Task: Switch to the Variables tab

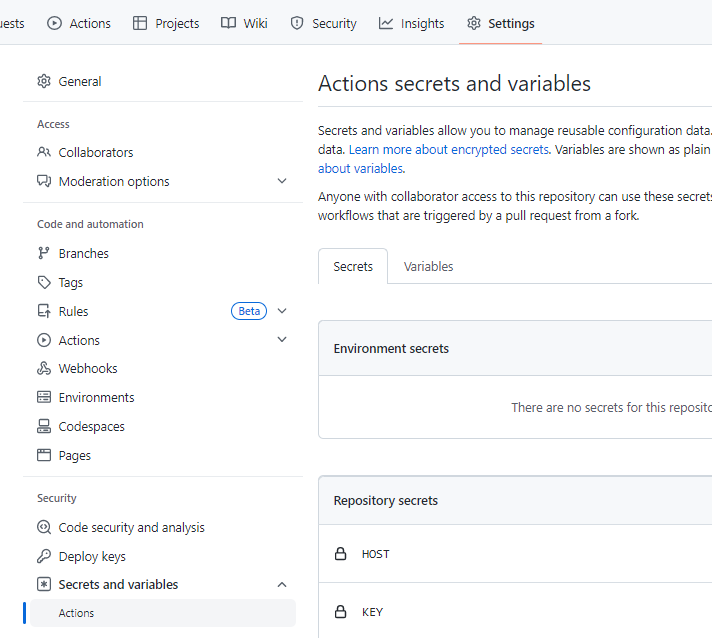Action: [x=428, y=267]
